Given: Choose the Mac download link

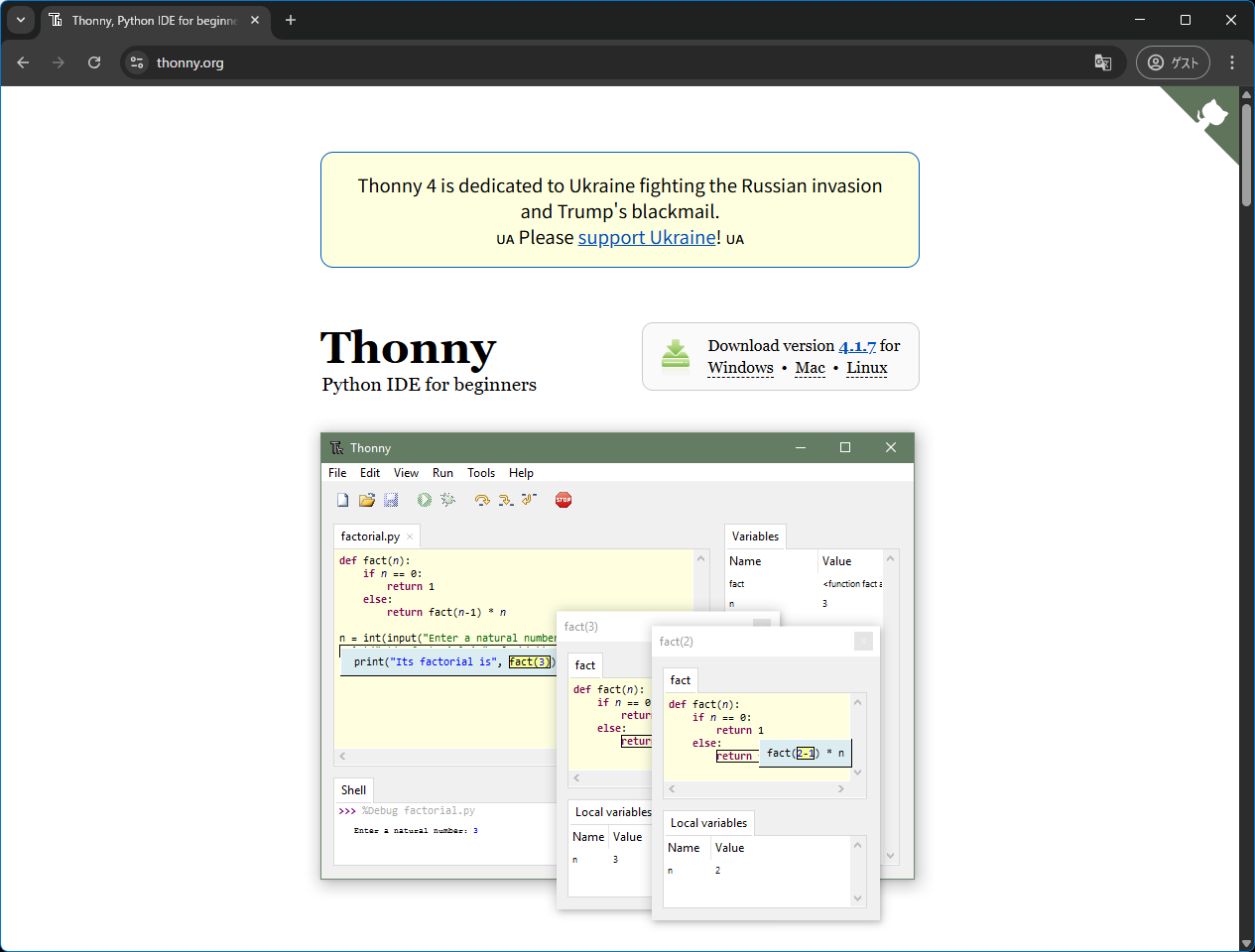Looking at the screenshot, I should click(810, 368).
